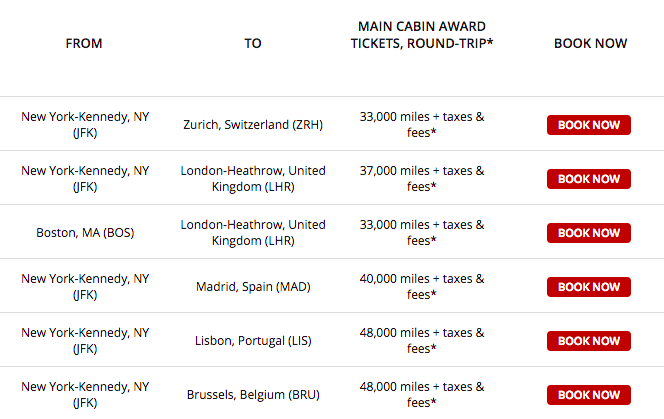Click the TO column header

pos(253,44)
